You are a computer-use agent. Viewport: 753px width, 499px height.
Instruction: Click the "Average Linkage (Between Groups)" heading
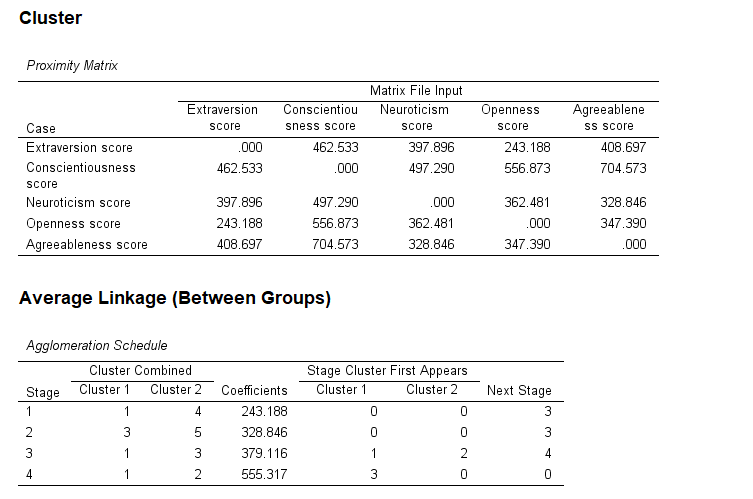pos(174,298)
